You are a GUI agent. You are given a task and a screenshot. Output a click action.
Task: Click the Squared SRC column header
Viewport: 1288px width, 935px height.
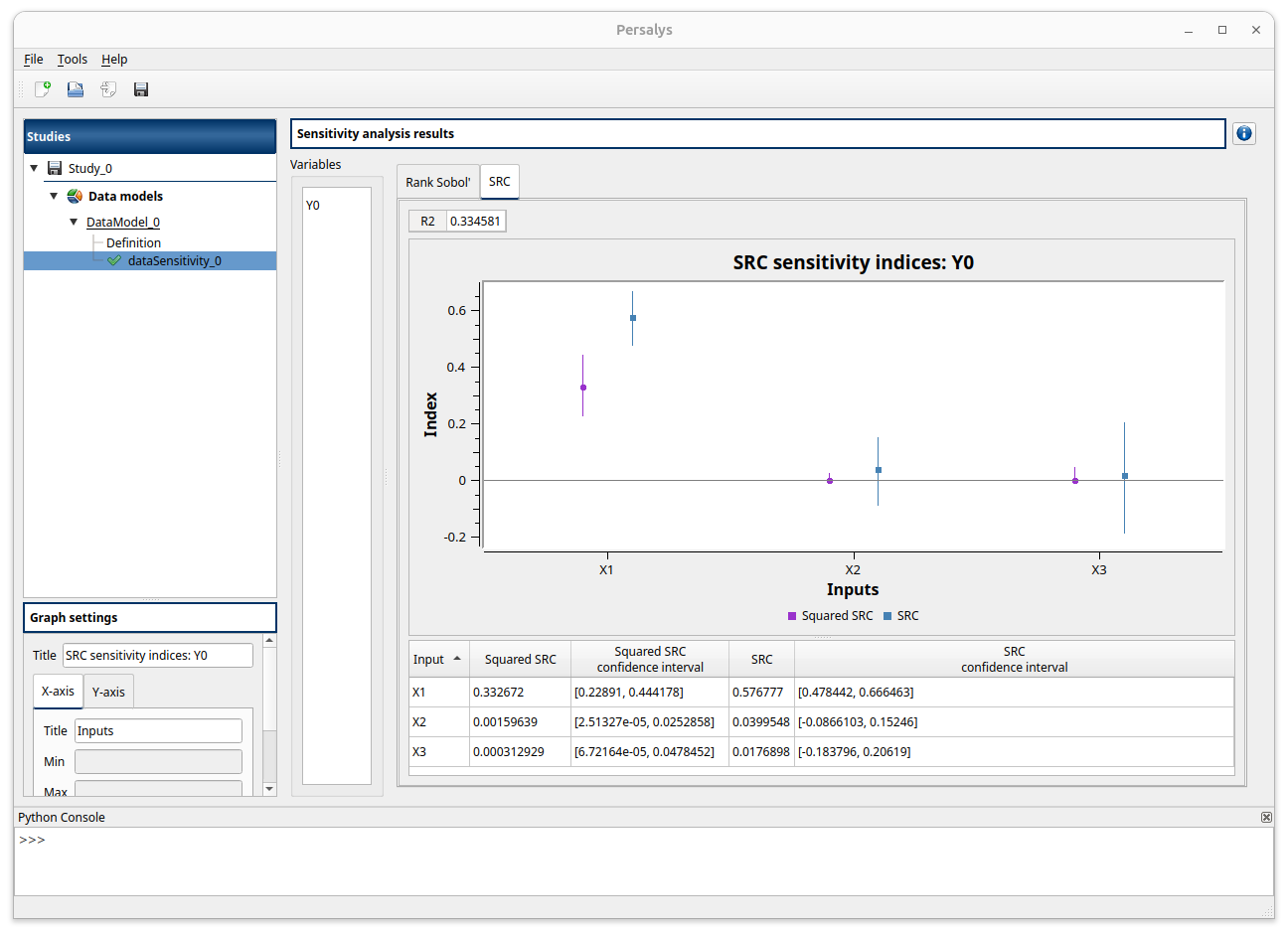click(x=520, y=660)
